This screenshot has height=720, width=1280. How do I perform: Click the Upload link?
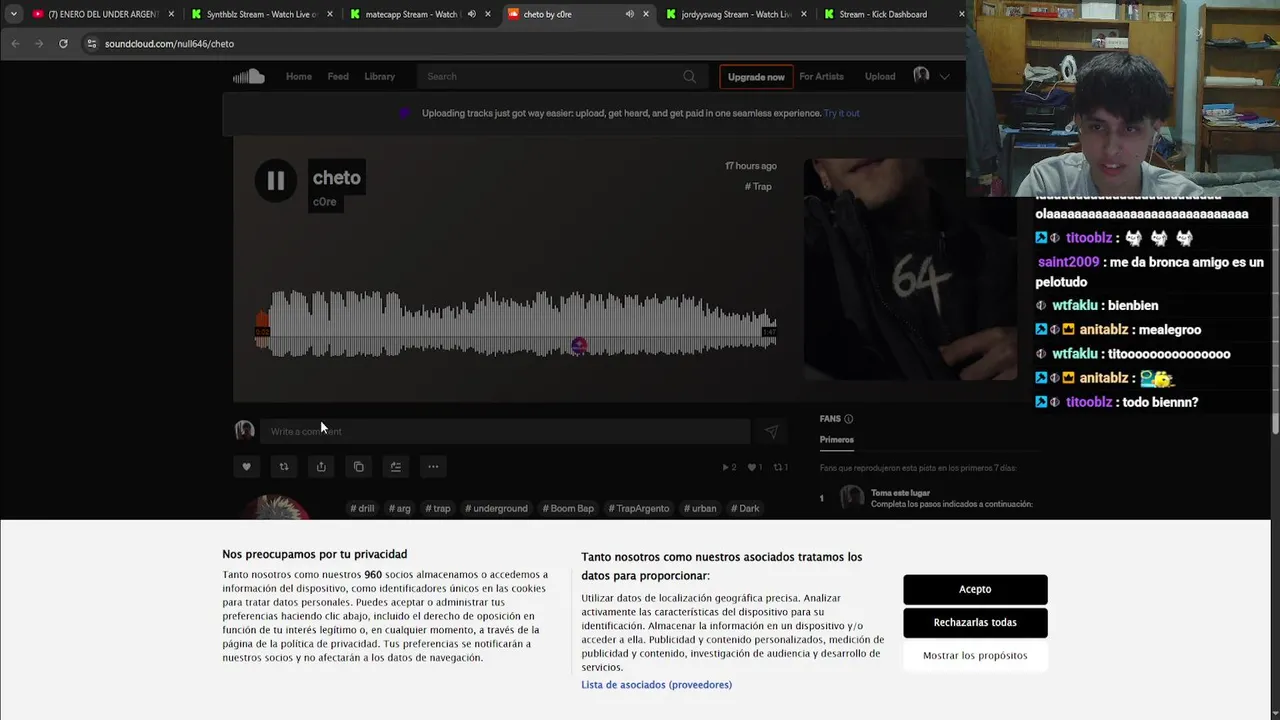coord(880,77)
